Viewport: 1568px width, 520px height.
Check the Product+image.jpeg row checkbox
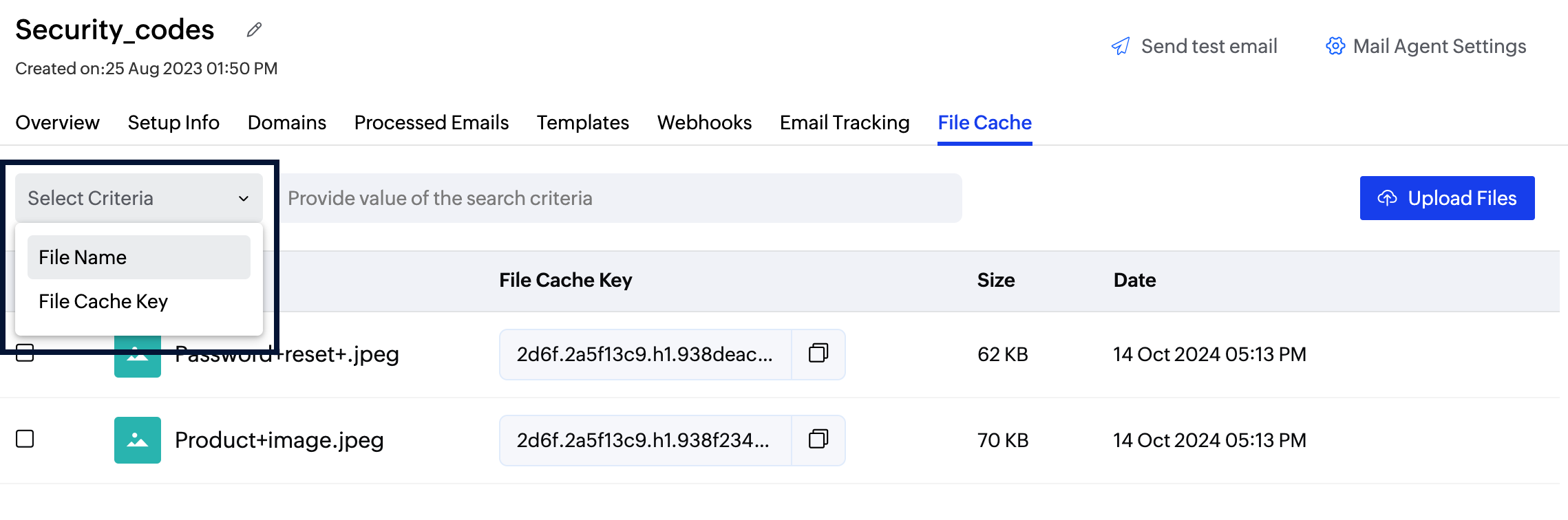25,439
